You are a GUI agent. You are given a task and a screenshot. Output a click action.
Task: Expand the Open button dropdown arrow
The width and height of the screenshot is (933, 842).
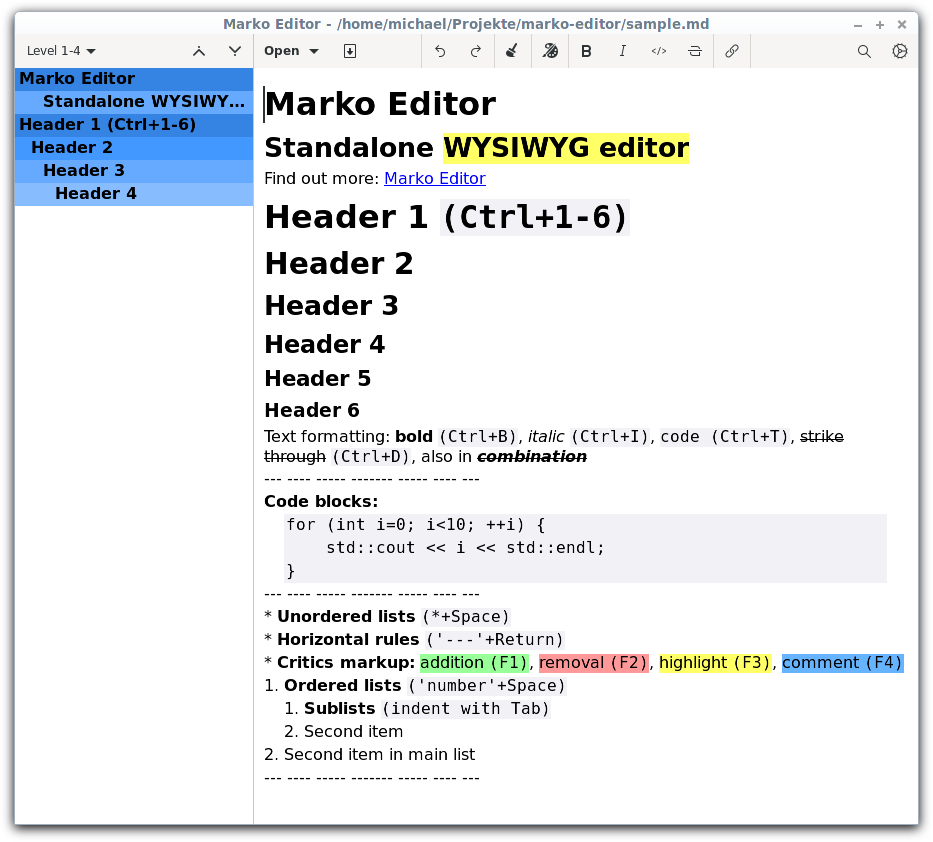(x=314, y=51)
